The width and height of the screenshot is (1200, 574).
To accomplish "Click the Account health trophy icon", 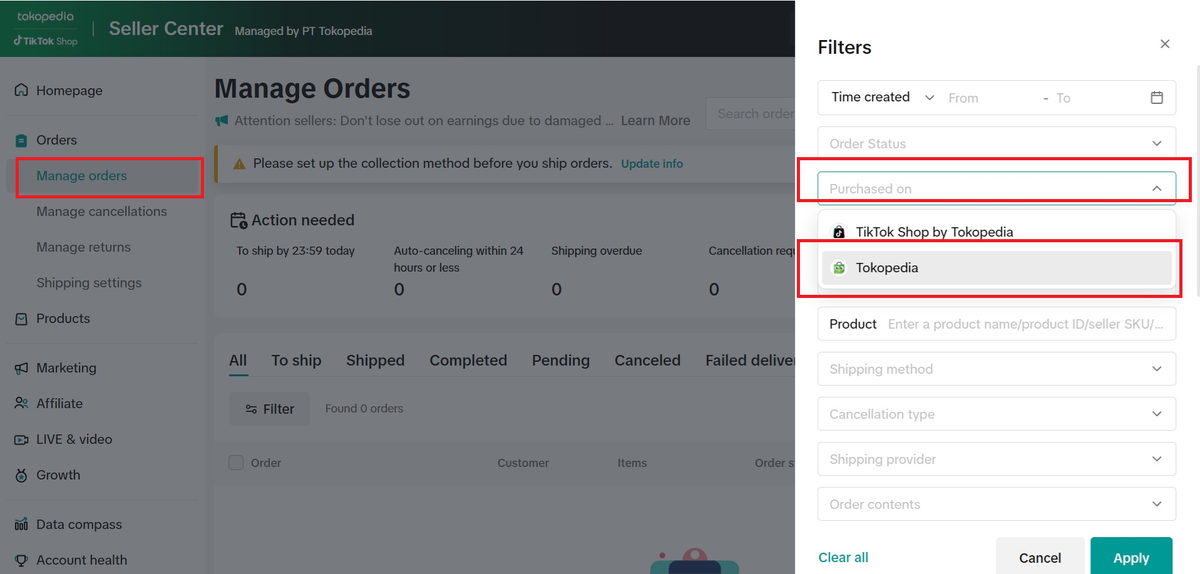I will 21,560.
